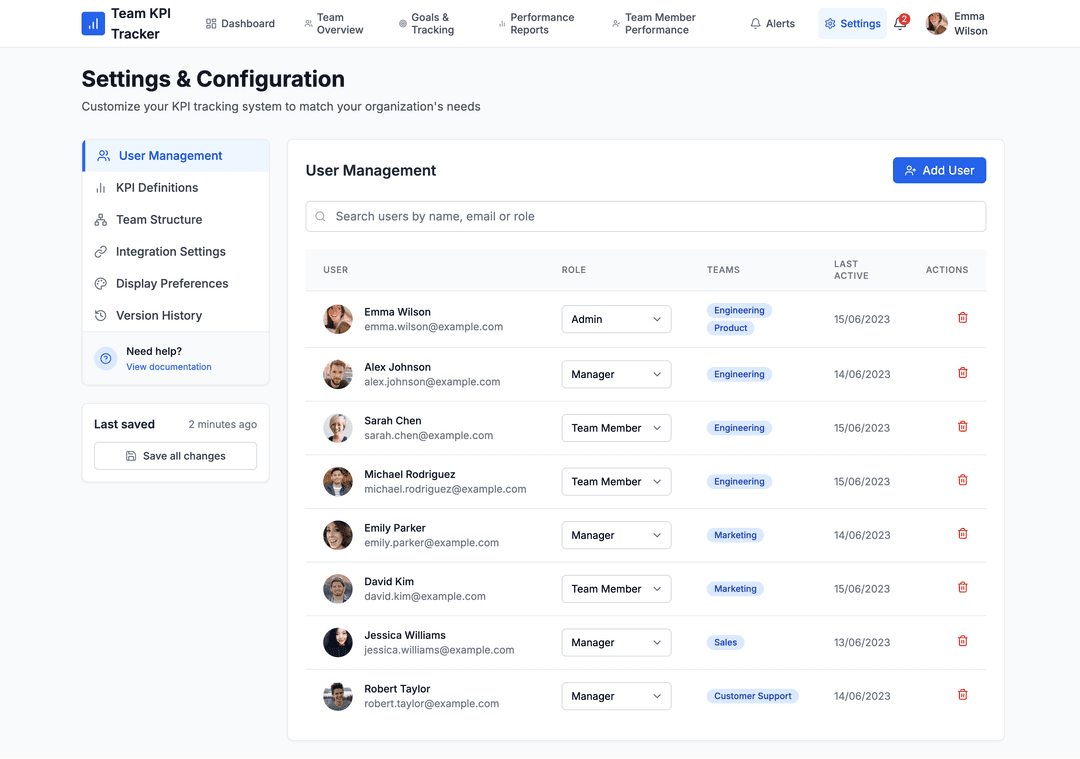The image size is (1080, 759).
Task: Change Jessica Williams' Manager role dropdown
Action: pyautogui.click(x=616, y=643)
